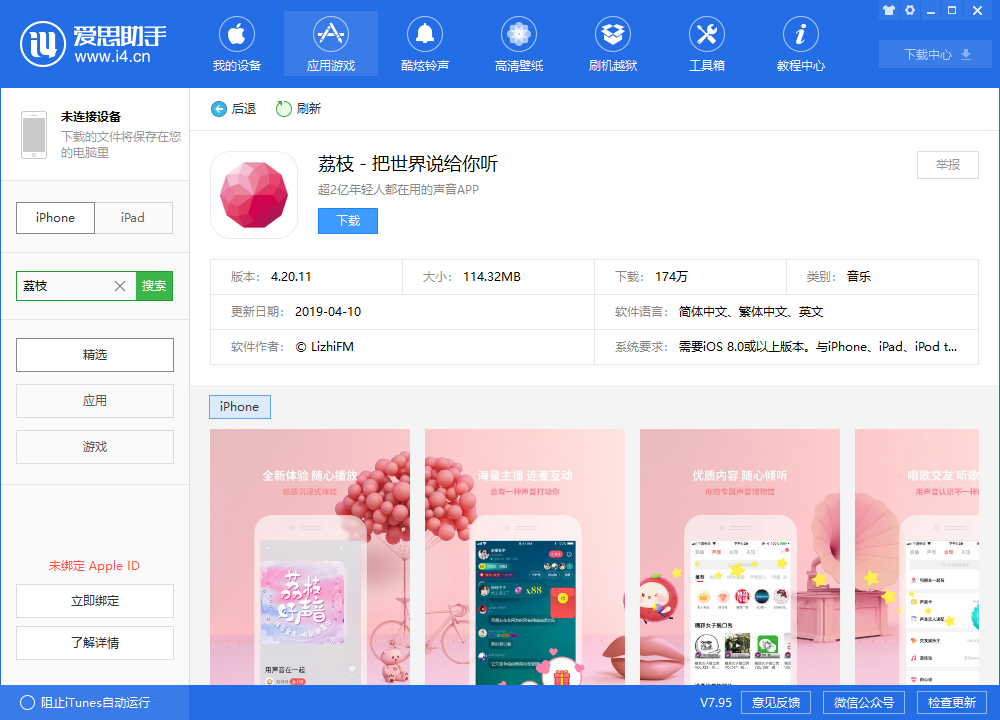The width and height of the screenshot is (1000, 720).
Task: Click the green Search (搜索) button
Action: point(154,286)
